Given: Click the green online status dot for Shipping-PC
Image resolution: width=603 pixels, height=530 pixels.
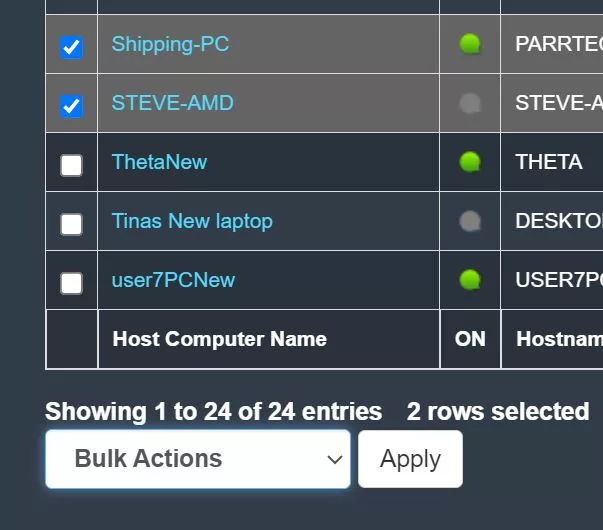Looking at the screenshot, I should 470,44.
